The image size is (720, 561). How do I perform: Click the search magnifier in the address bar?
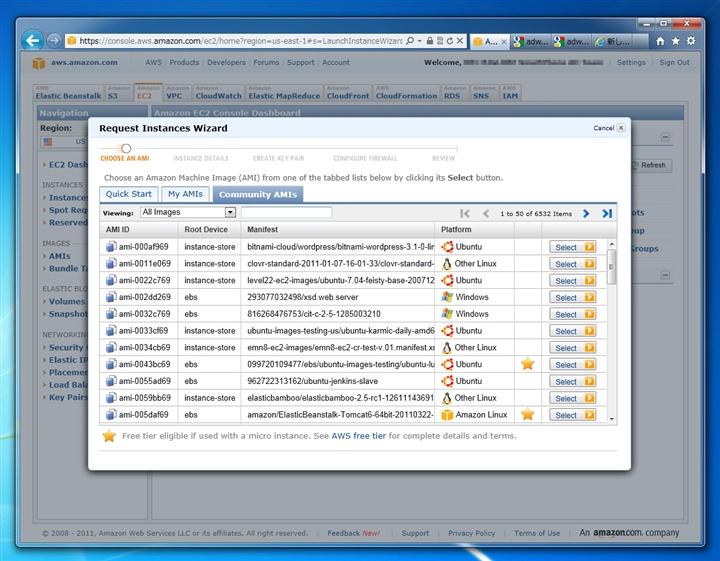point(410,41)
